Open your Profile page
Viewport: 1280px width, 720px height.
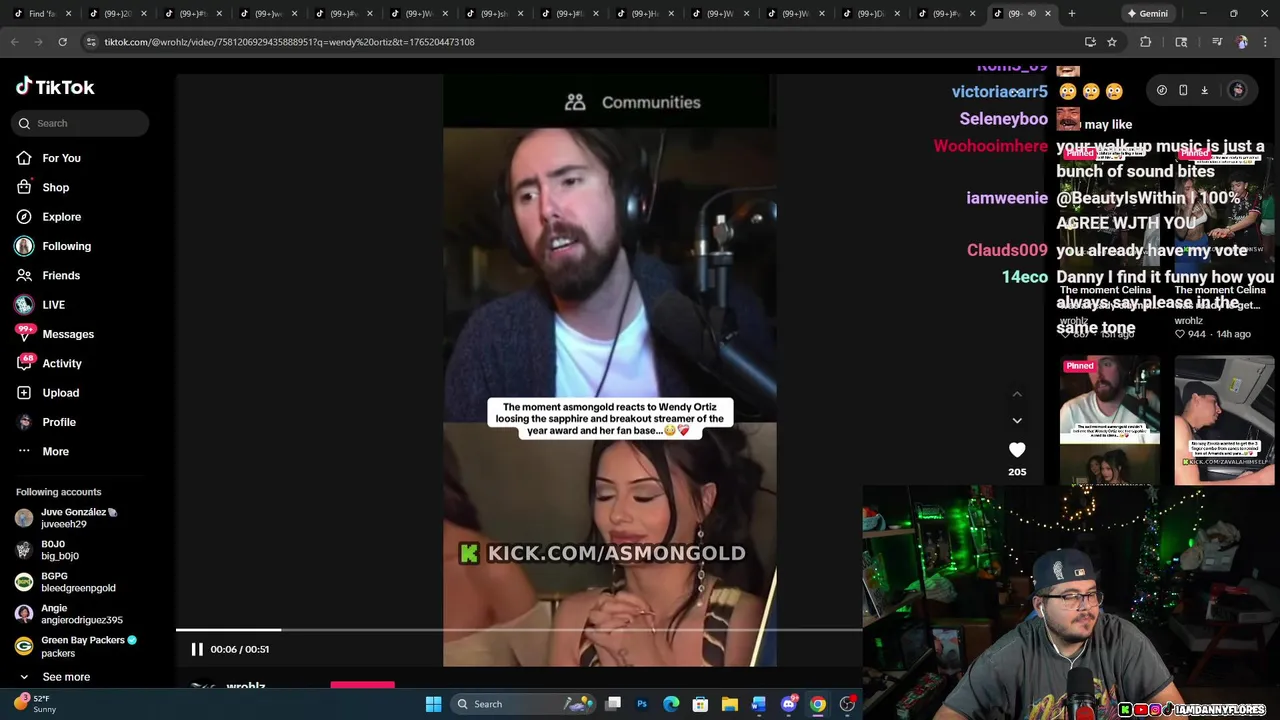tap(58, 422)
